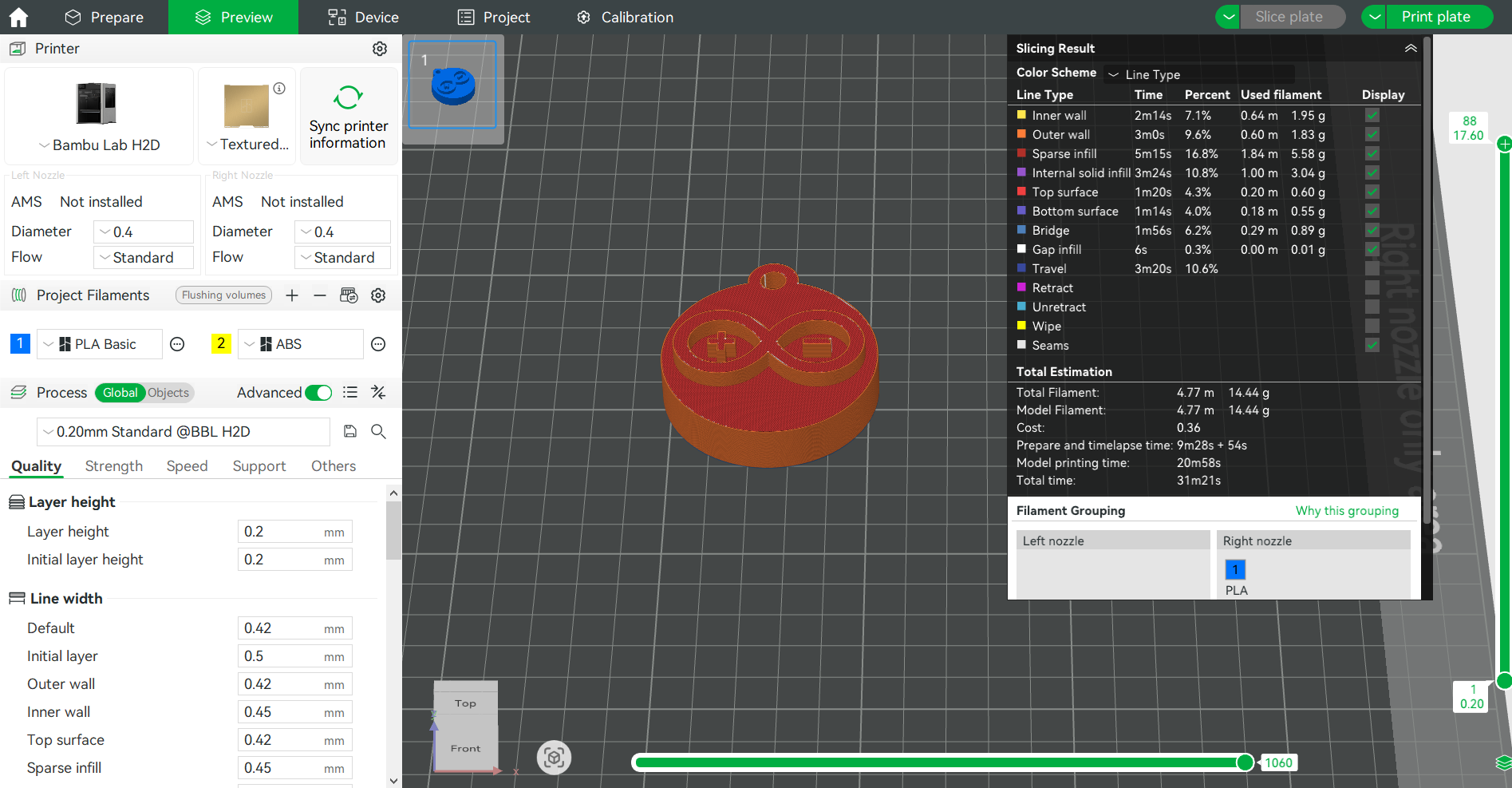The width and height of the screenshot is (1512, 788).
Task: Click the textured plate info icon
Action: pos(279,89)
